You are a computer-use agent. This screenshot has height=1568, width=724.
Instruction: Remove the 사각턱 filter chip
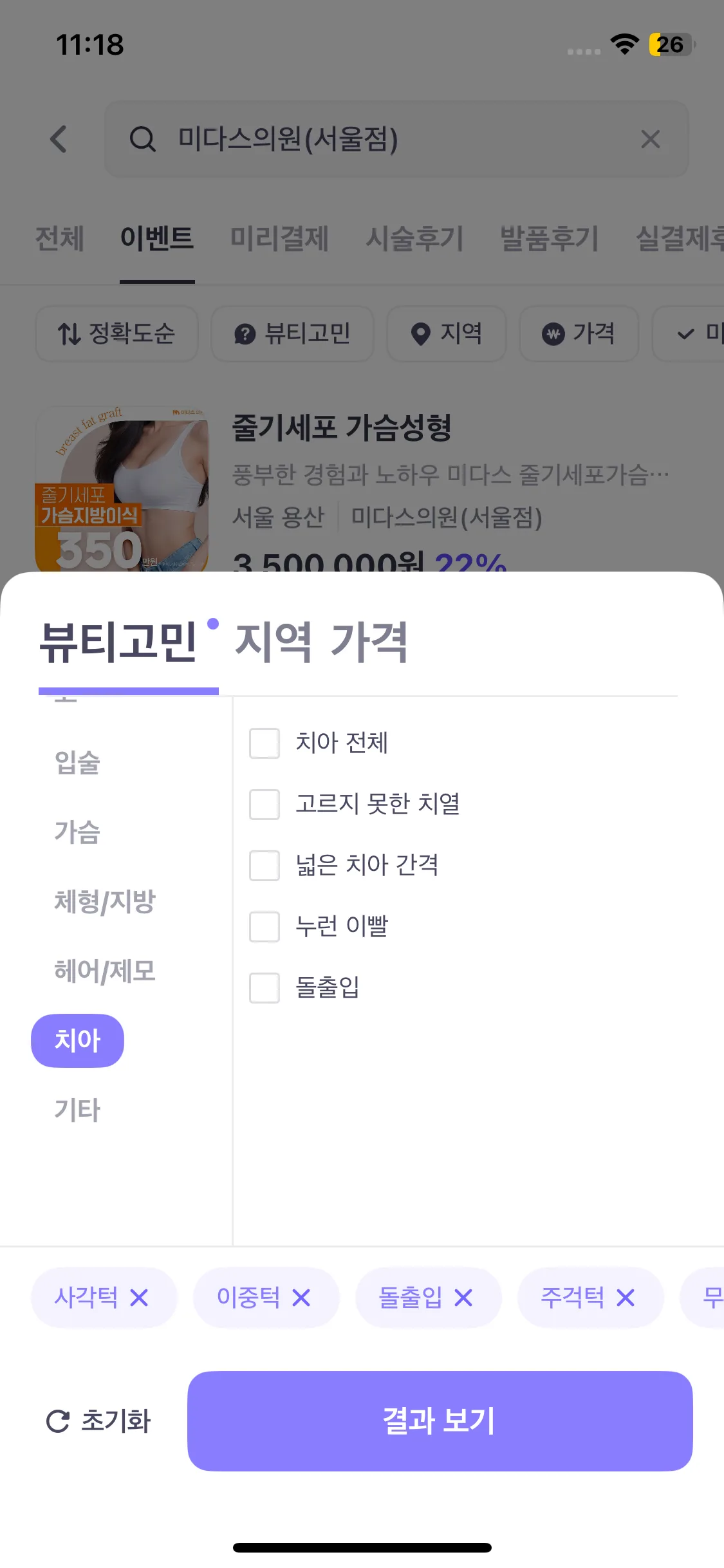(x=139, y=1298)
